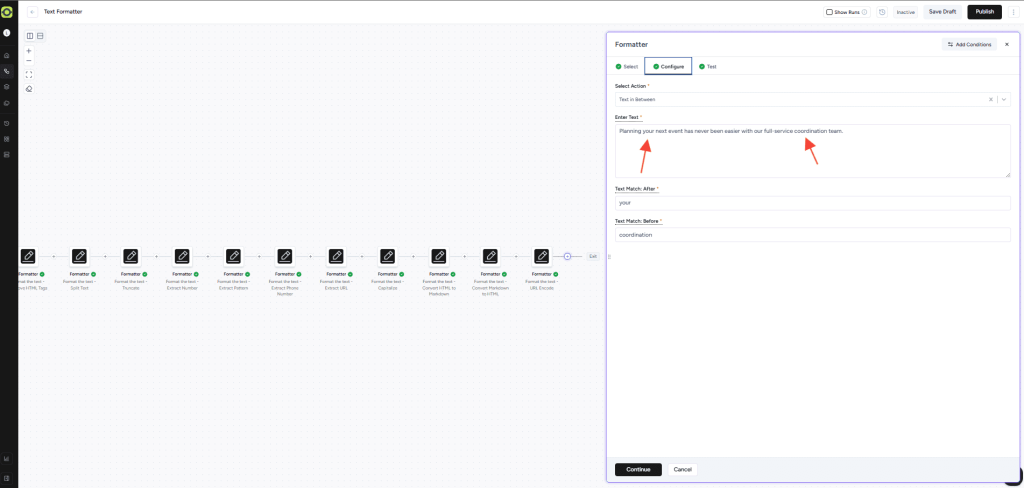Switch to the Select tab
Viewport: 1024px width, 488px height.
(x=627, y=66)
